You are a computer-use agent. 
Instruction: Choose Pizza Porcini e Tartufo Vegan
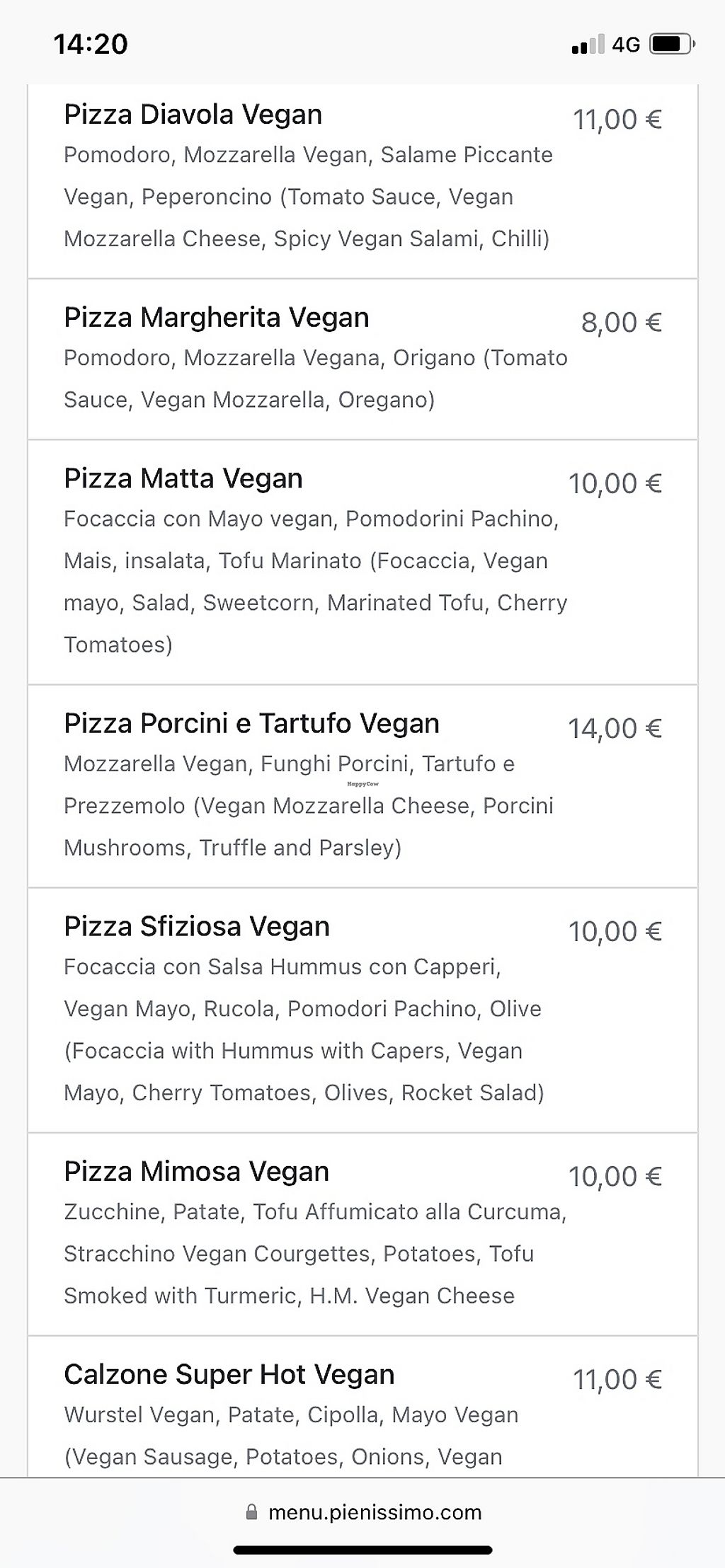[252, 724]
